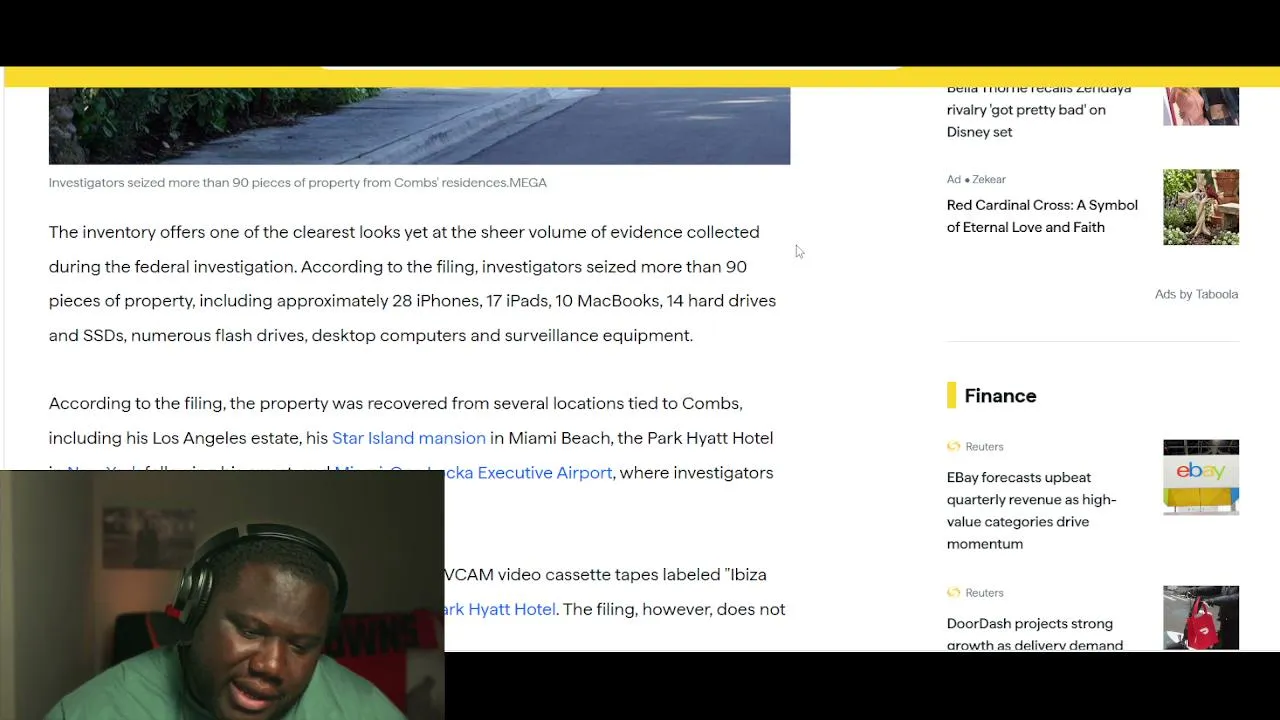Open the Star Island mansion link
Screen dimensions: 1280x720
coord(409,438)
